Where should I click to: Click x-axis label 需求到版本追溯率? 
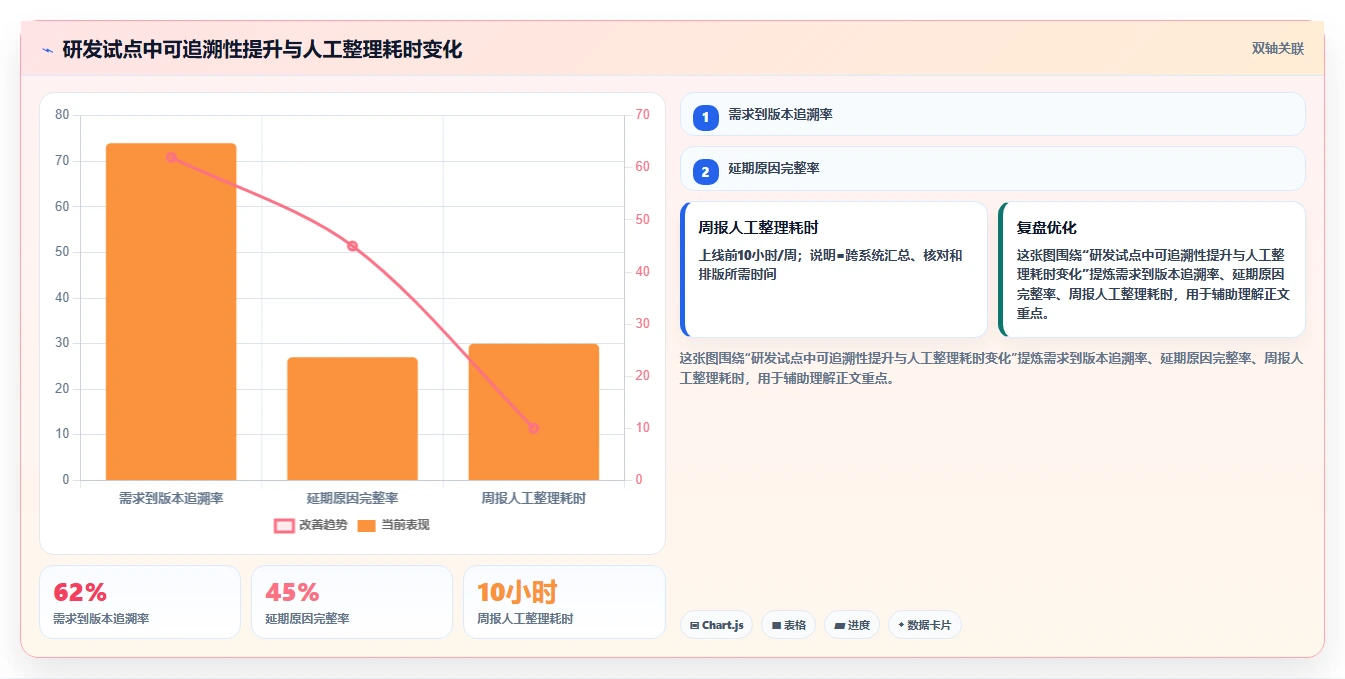(x=171, y=498)
